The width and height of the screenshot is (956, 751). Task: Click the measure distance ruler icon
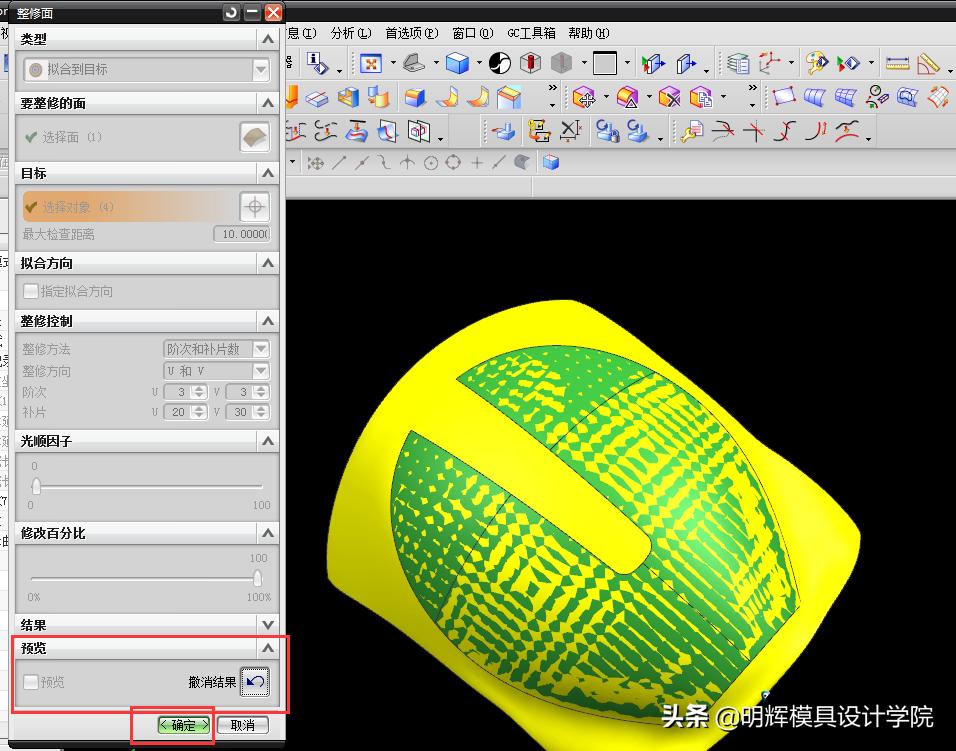tap(897, 64)
